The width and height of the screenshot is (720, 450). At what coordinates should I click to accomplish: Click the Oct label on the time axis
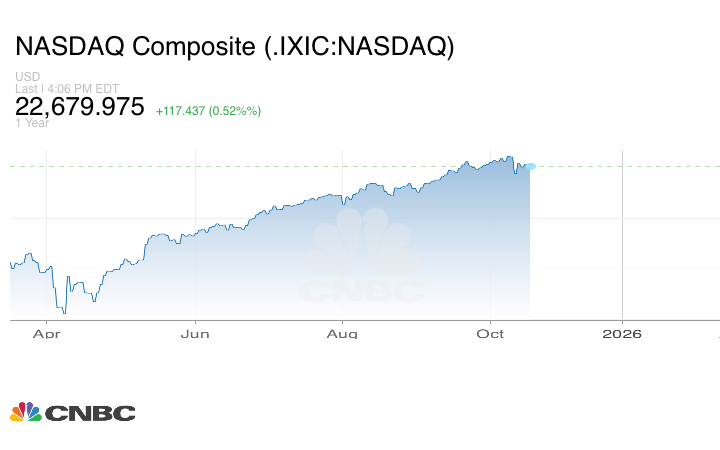click(x=490, y=334)
